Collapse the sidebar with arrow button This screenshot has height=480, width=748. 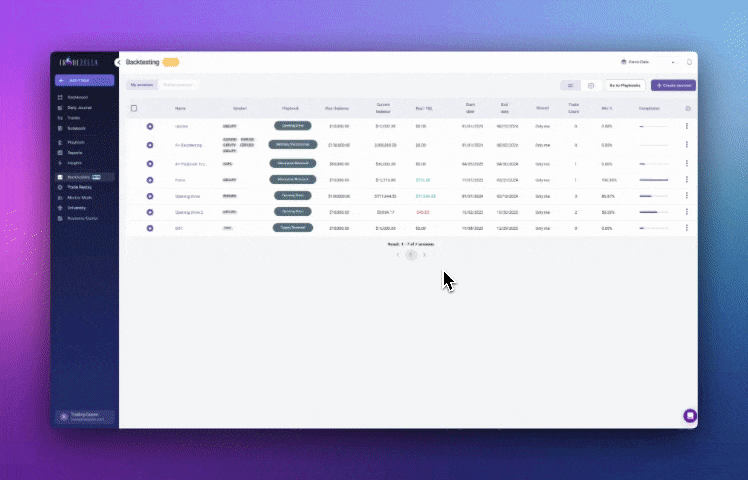[119, 62]
